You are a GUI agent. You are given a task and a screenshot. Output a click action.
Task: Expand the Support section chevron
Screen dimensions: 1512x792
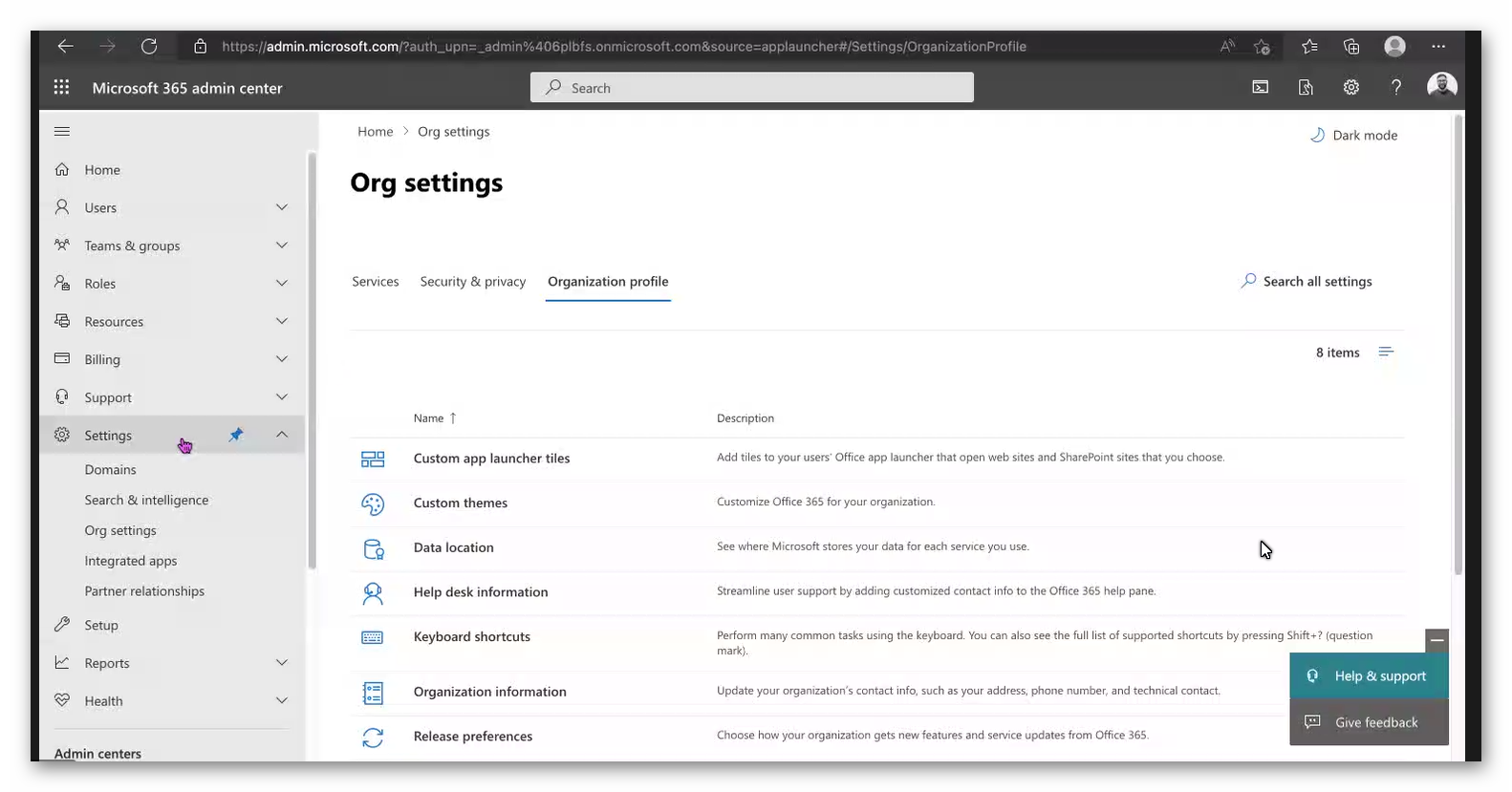point(282,396)
